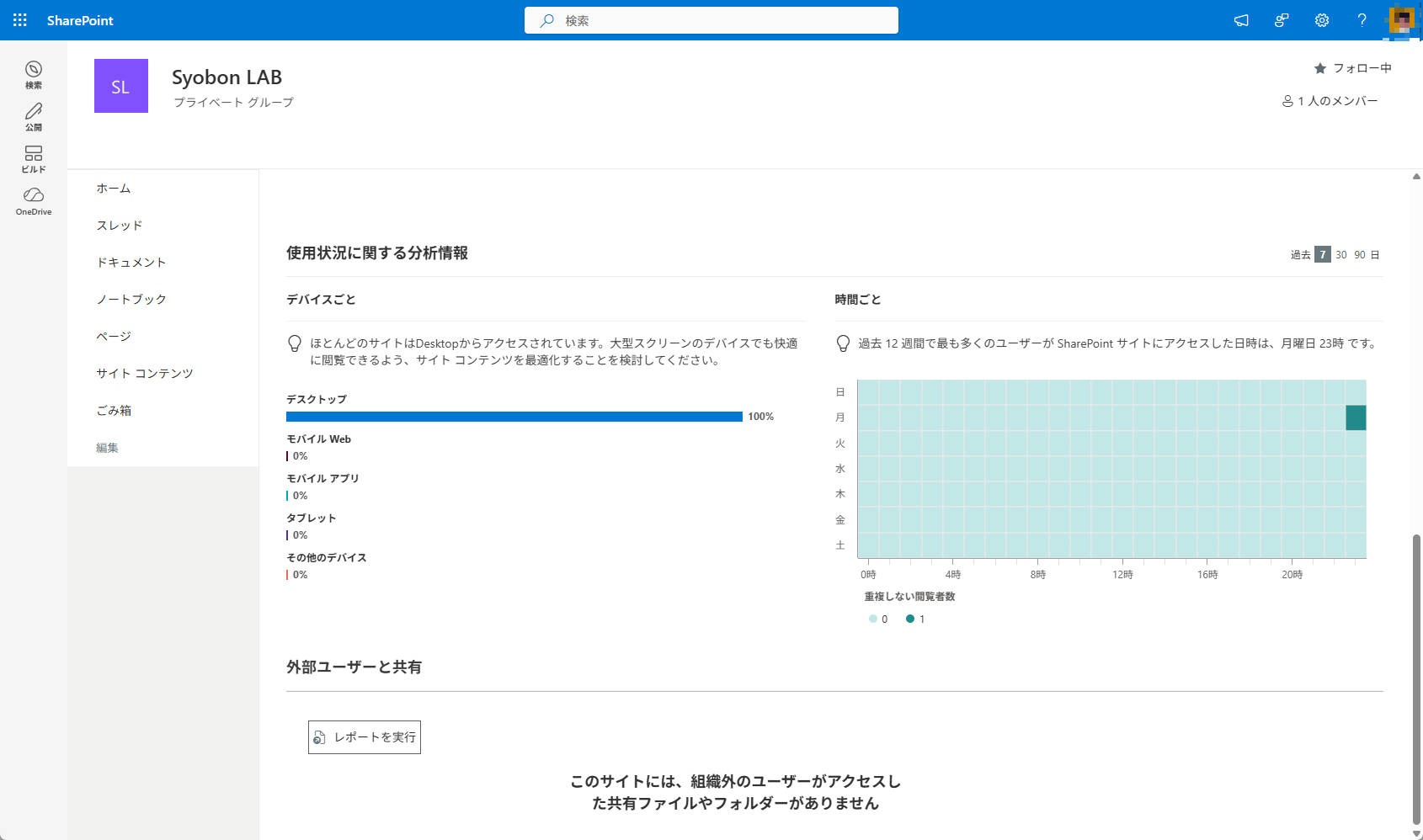Click the 重複しない閲覧者数 legend title

[x=909, y=597]
